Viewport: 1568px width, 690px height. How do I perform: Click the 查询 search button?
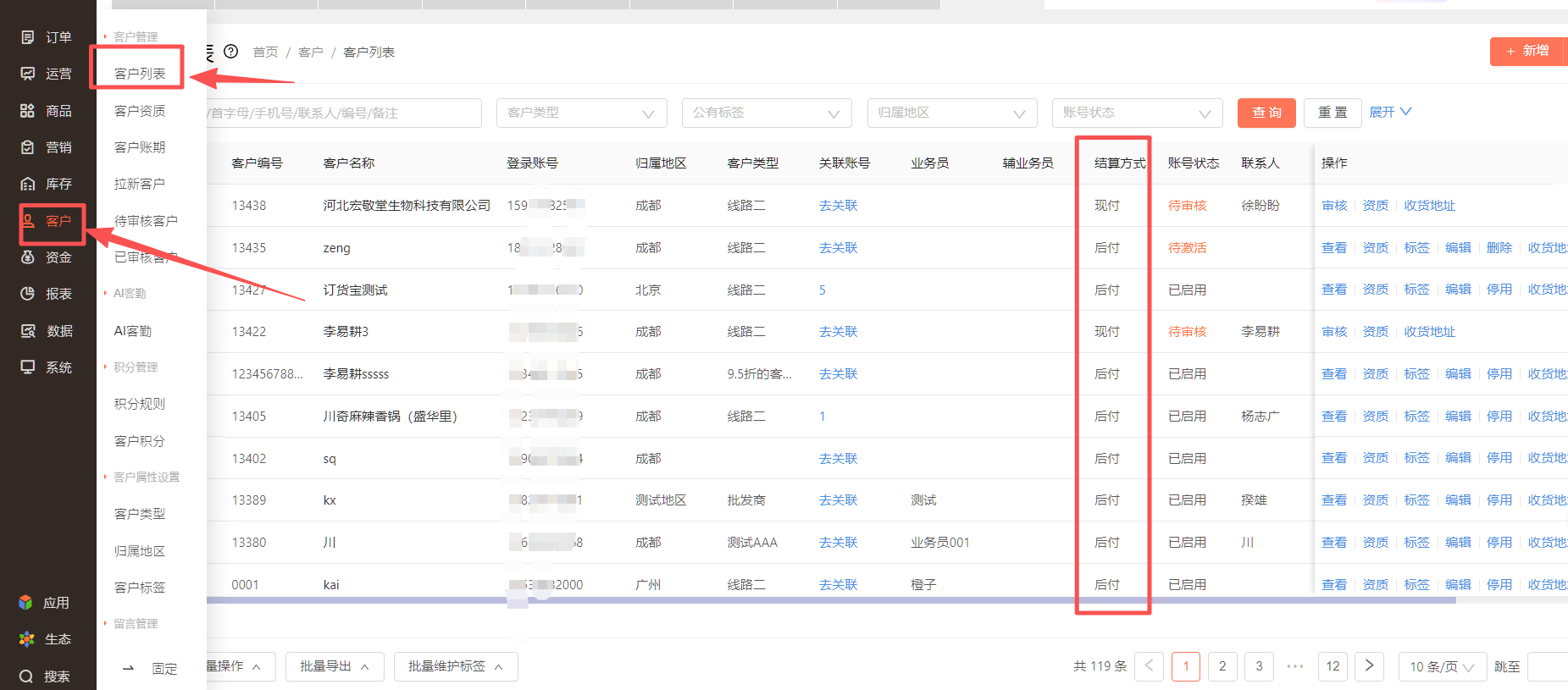[1266, 113]
